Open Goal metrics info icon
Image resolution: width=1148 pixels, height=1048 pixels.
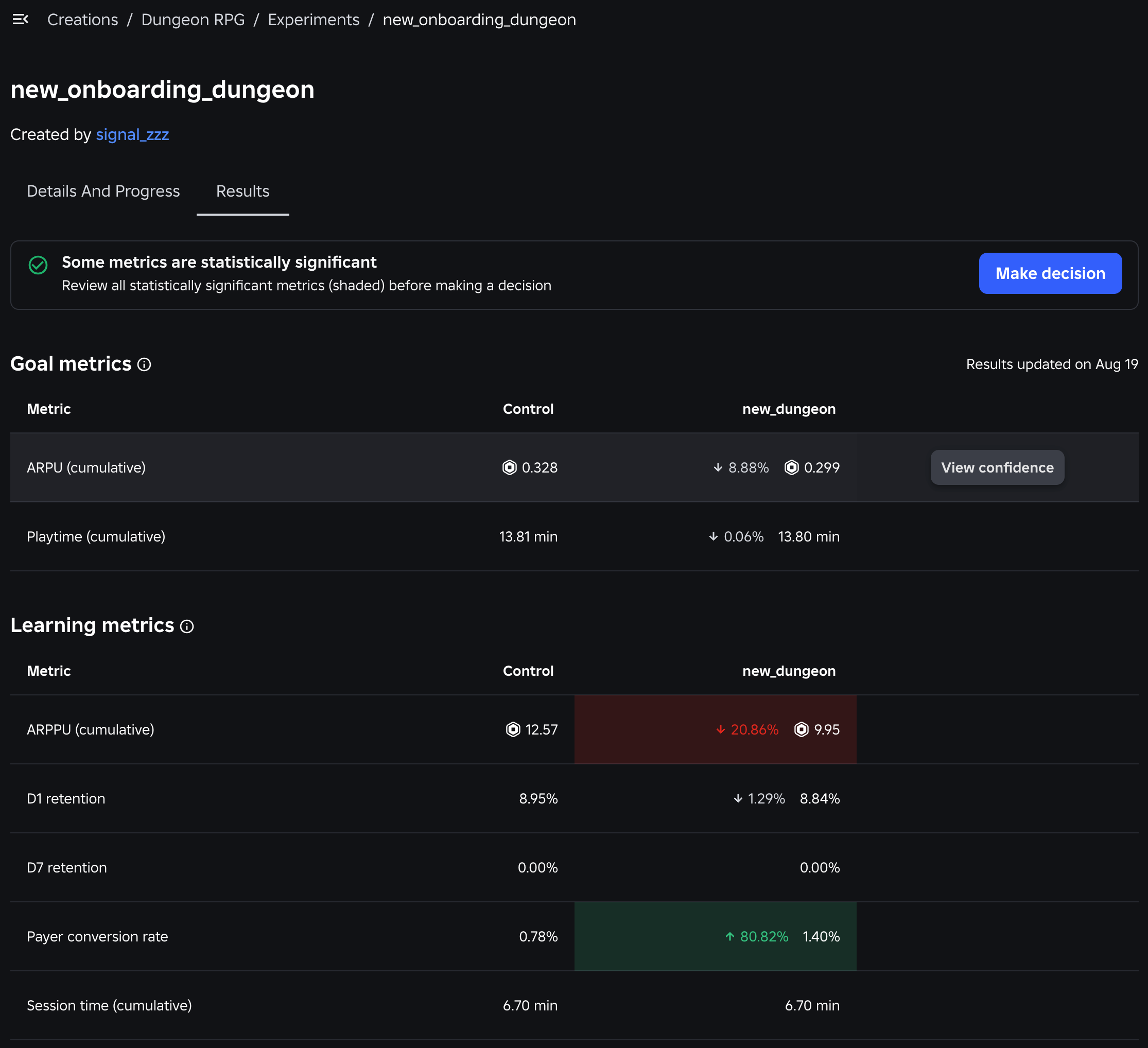[x=145, y=364]
